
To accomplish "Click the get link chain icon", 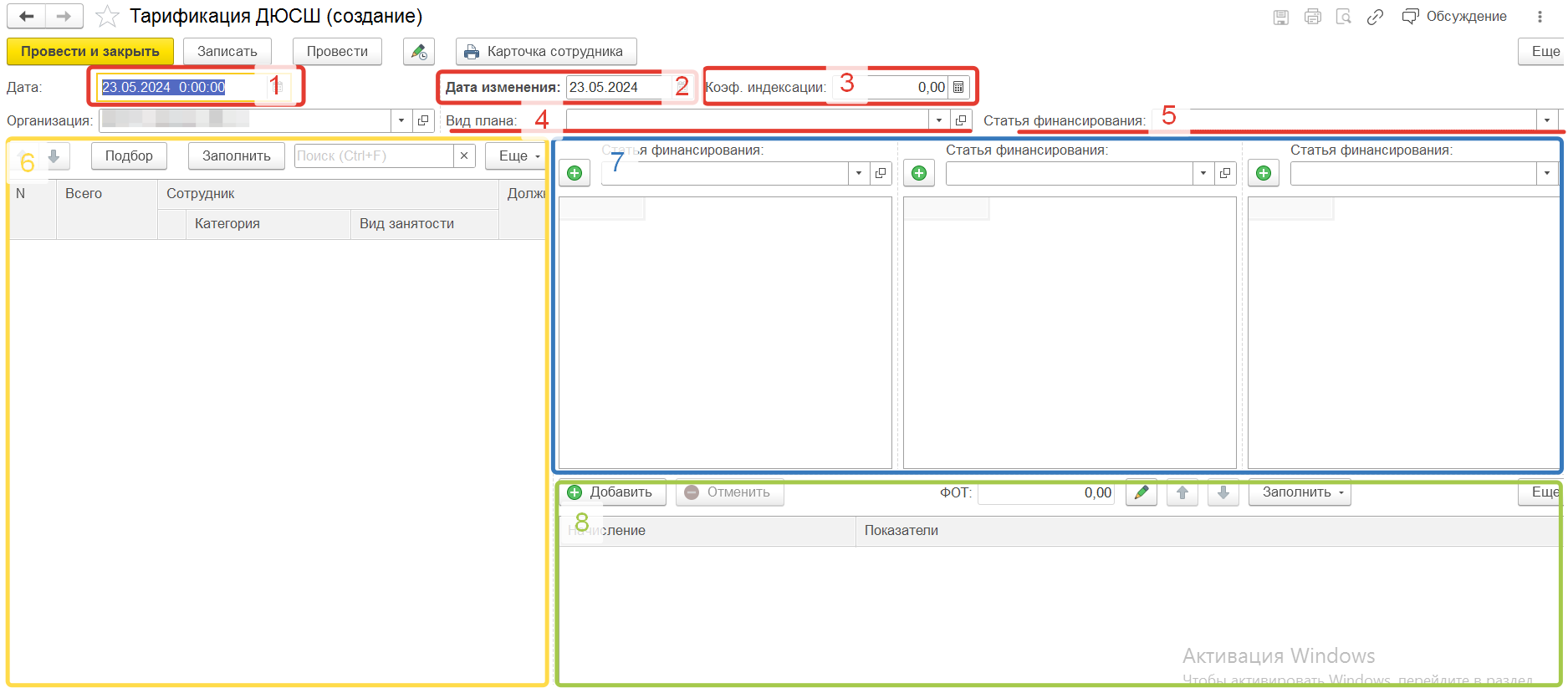I will 1375,17.
